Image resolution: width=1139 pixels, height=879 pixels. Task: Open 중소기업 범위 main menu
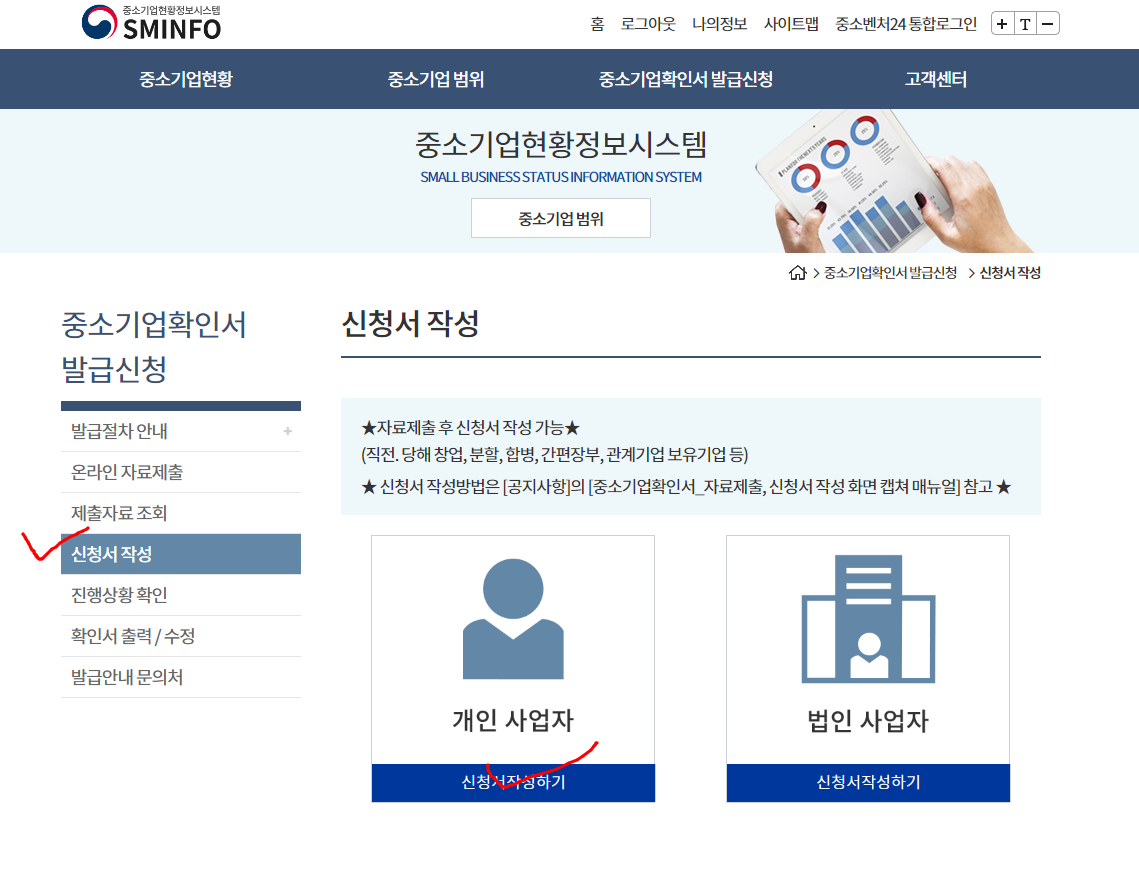(436, 79)
